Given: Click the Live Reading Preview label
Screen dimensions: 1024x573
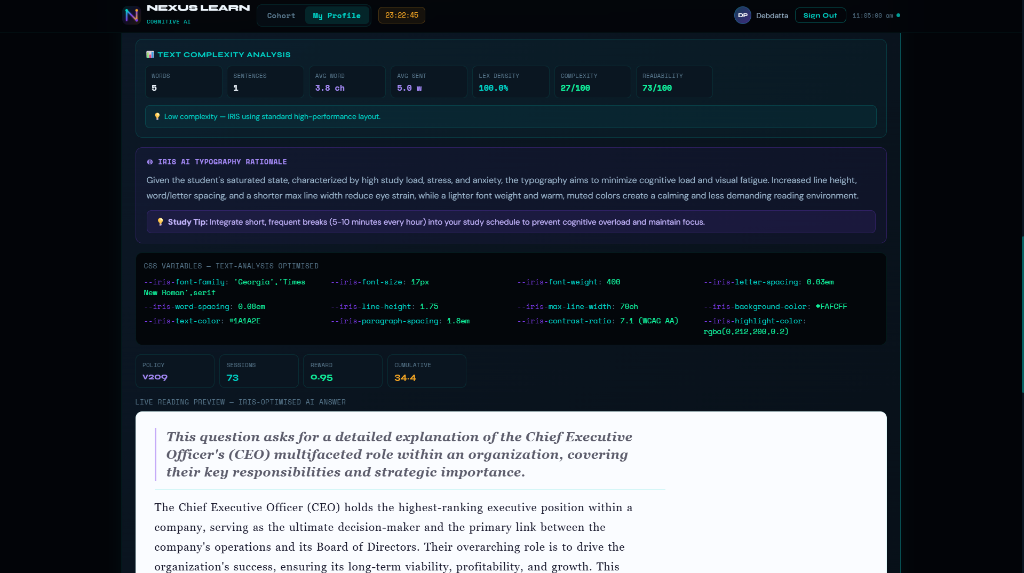Looking at the screenshot, I should [x=240, y=402].
